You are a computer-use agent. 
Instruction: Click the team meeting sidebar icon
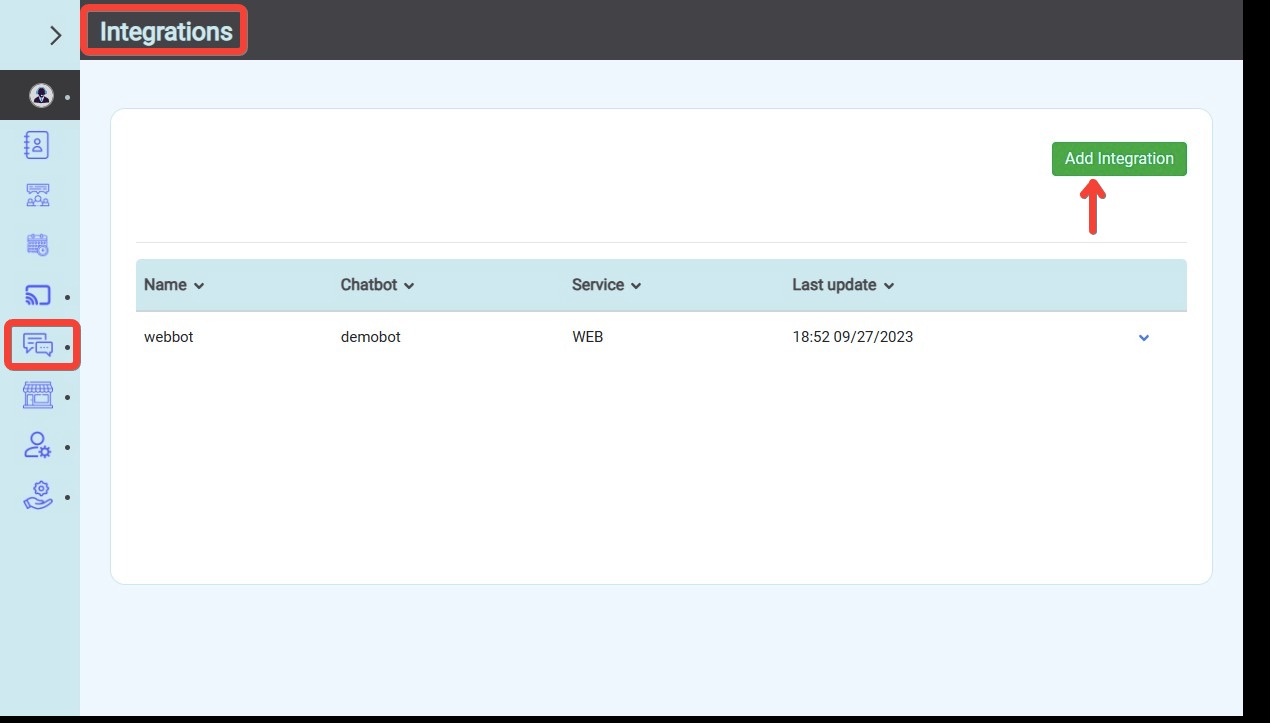pyautogui.click(x=37, y=195)
